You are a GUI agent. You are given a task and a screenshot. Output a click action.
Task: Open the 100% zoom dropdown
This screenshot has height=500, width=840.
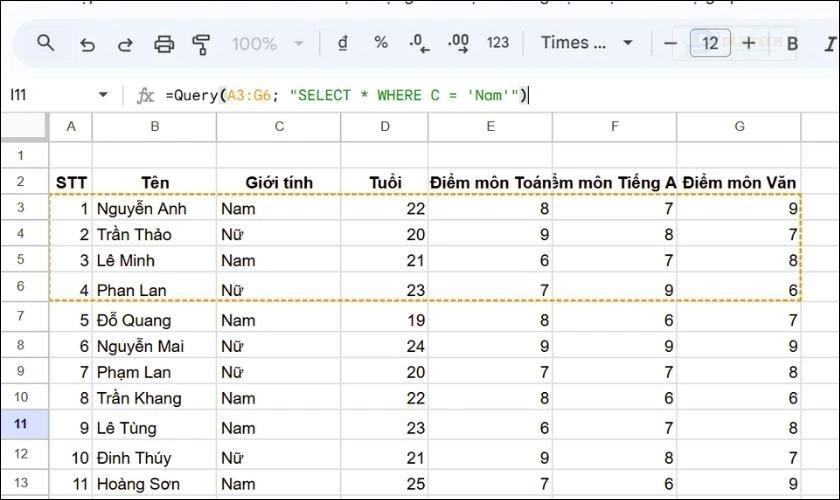pos(268,43)
